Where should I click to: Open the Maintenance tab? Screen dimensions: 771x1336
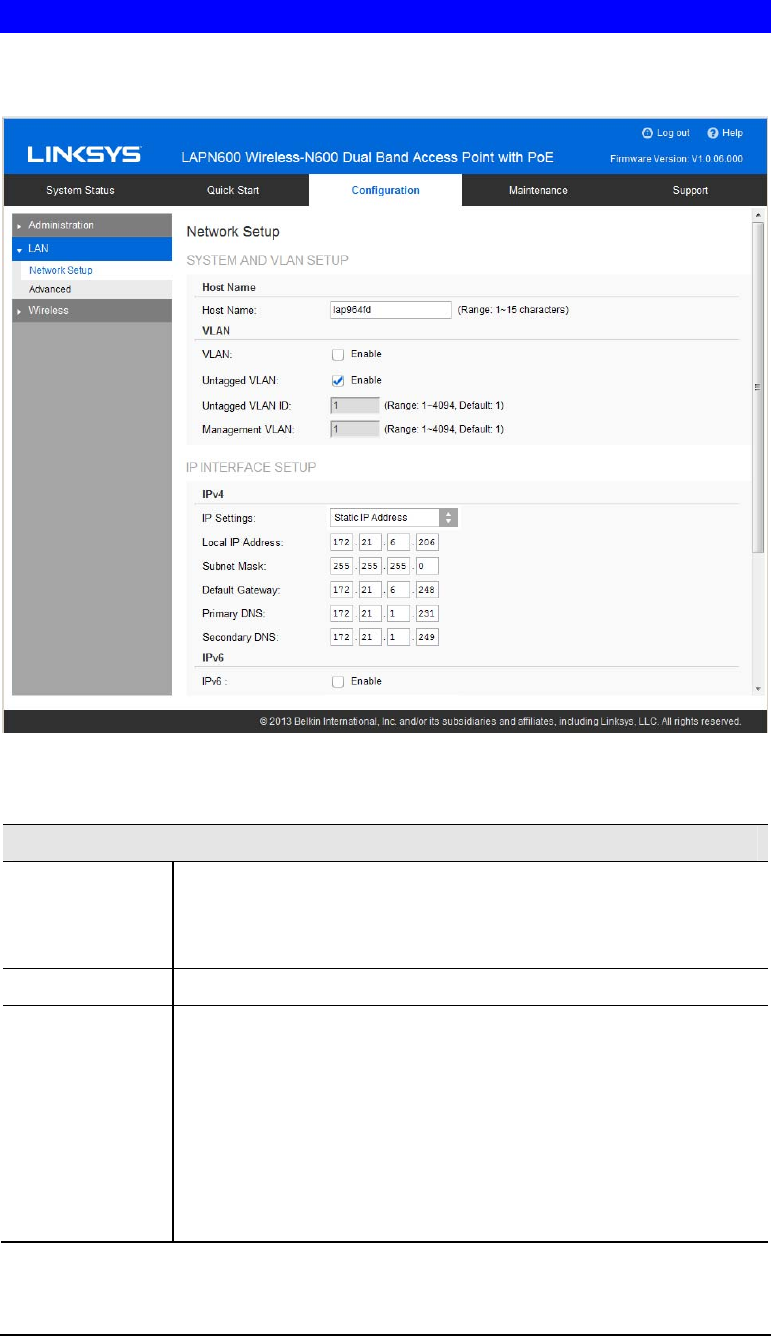[x=538, y=190]
